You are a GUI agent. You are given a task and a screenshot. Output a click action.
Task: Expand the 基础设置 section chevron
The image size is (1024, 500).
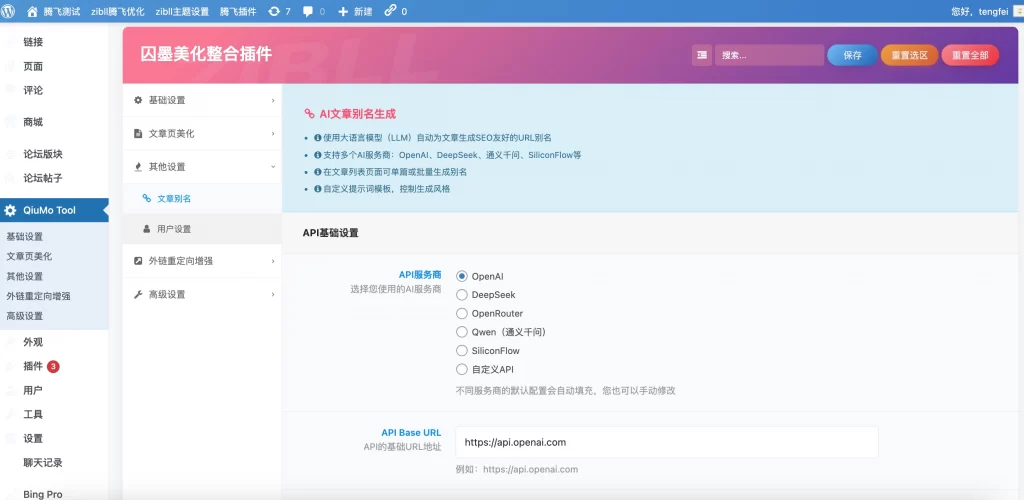coord(273,101)
